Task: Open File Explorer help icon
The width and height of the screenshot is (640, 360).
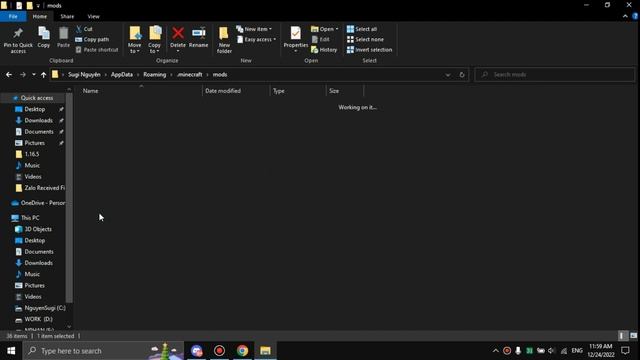Action: (x=635, y=16)
